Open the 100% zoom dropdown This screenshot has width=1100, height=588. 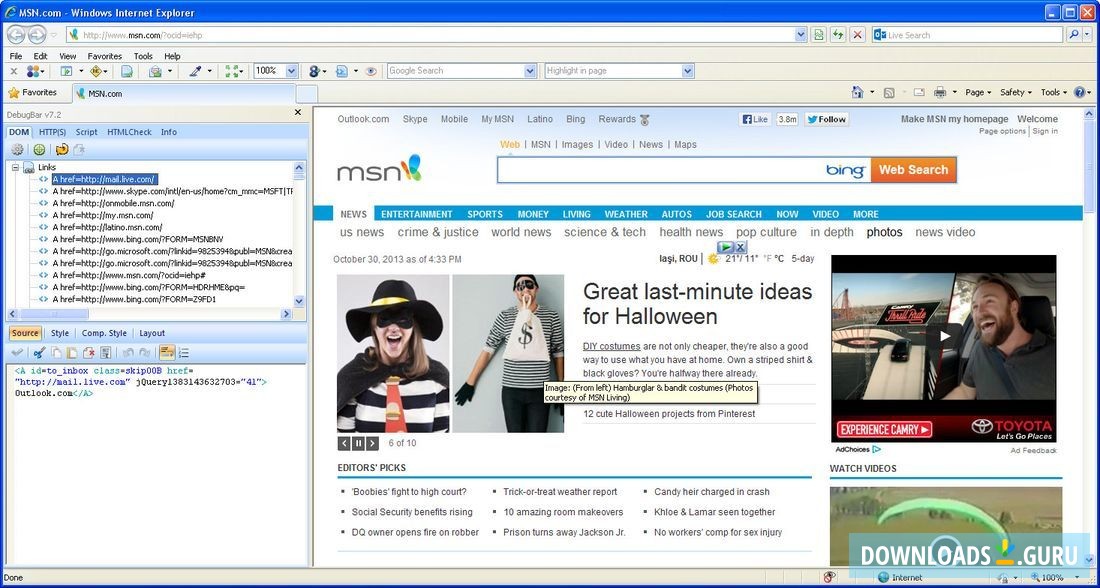291,71
